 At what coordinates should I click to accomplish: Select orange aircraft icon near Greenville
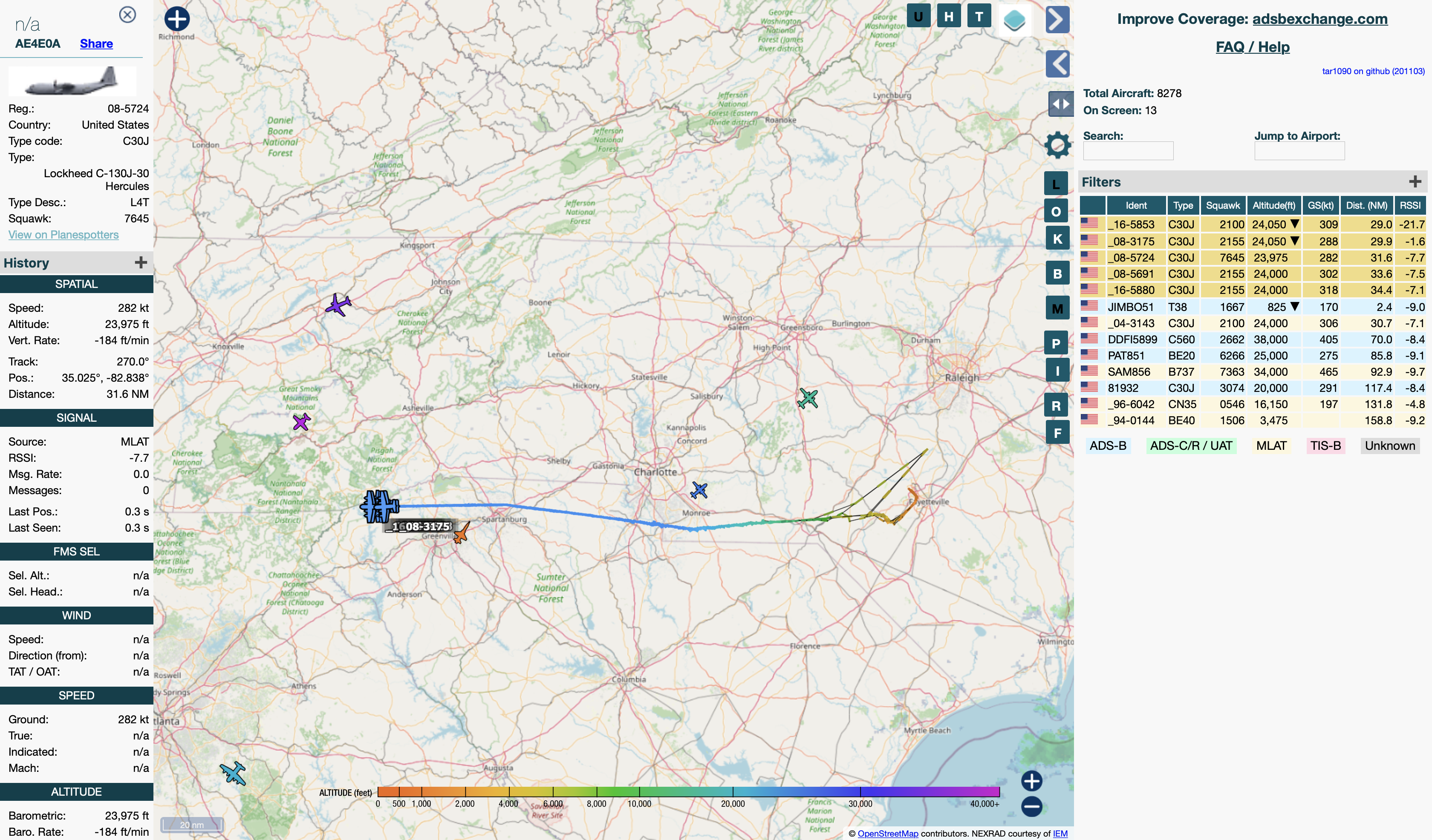pos(462,533)
